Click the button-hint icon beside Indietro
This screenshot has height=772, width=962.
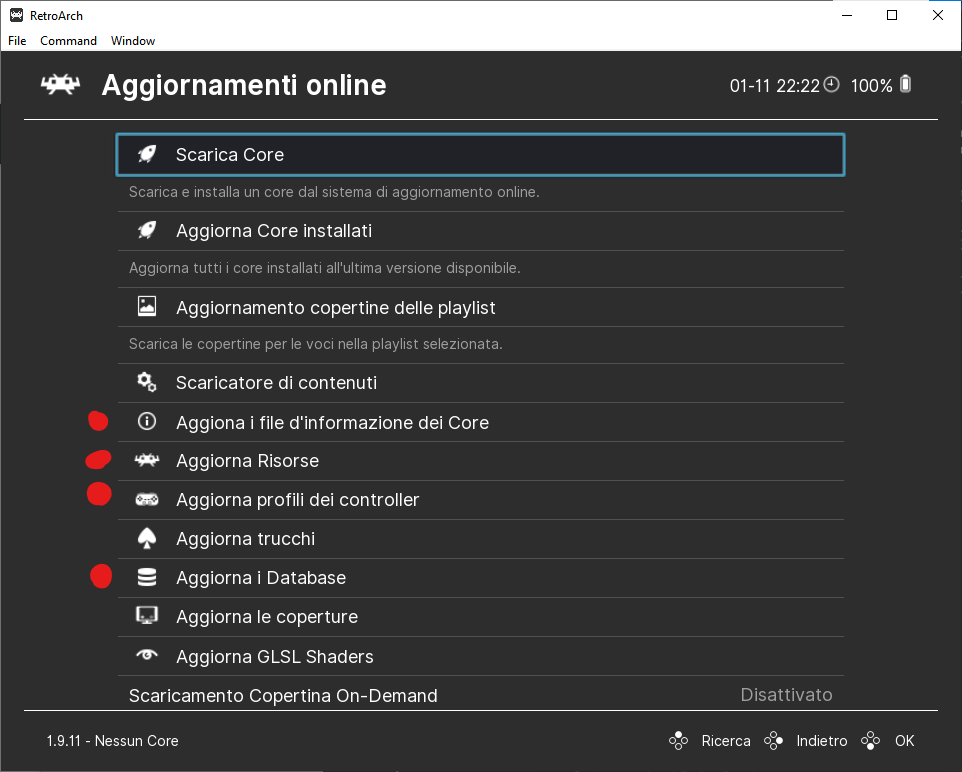(773, 741)
